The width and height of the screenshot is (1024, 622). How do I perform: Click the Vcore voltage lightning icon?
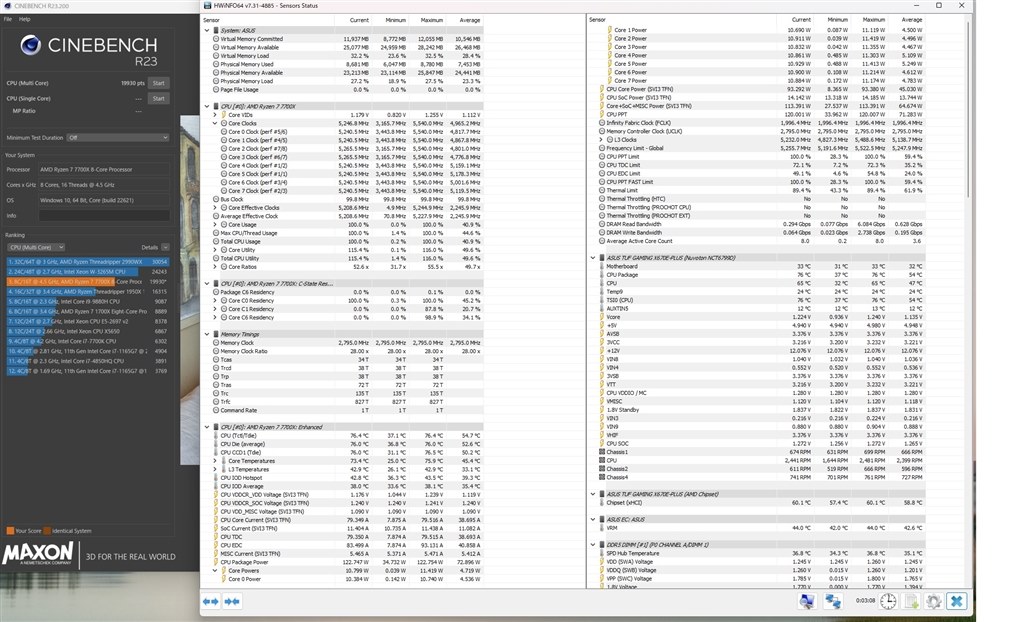pos(602,317)
